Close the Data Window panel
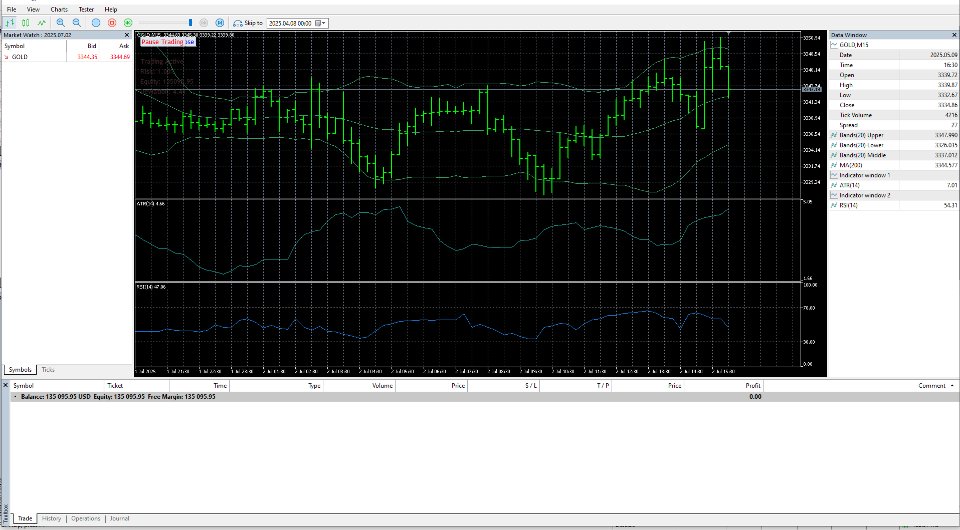Screen dimensions: 960x530 coord(954,35)
